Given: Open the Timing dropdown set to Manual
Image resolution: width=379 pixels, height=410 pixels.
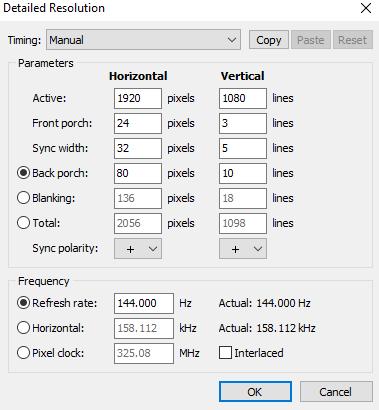Looking at the screenshot, I should [x=143, y=40].
